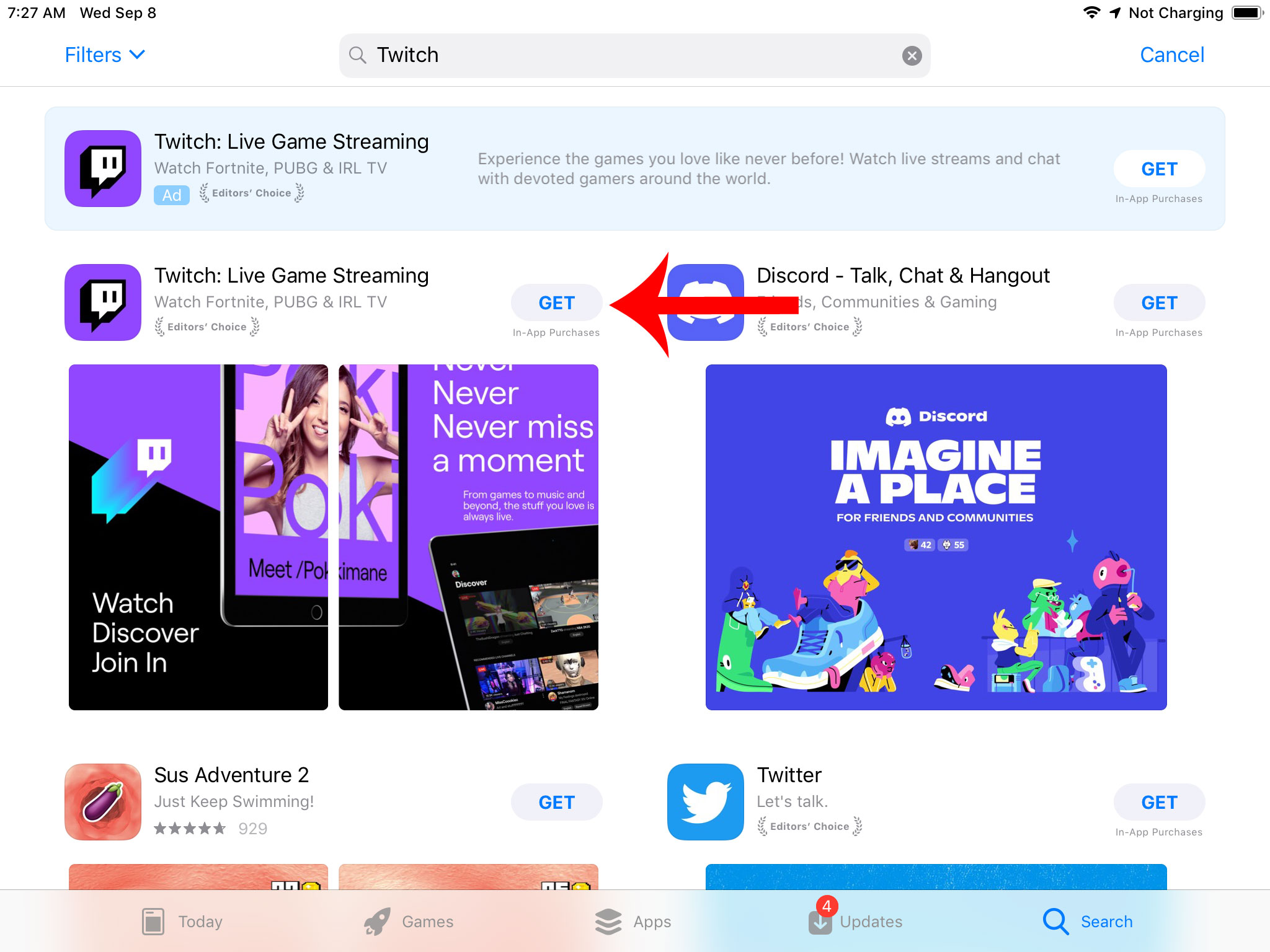Tap the Twitch app icon (organic result)
Viewport: 1270px width, 952px height.
tap(103, 302)
